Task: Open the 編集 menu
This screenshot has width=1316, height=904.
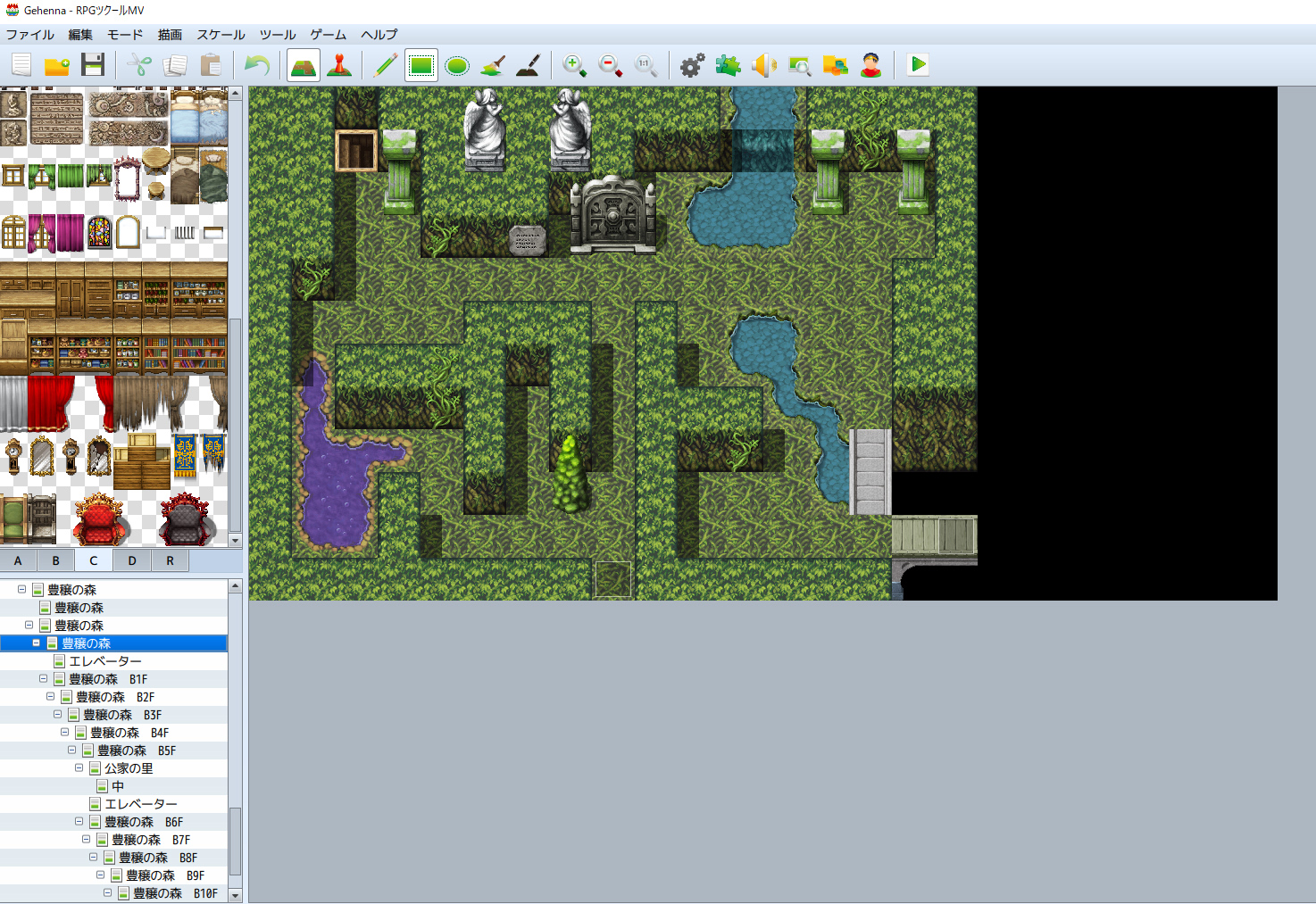Action: pyautogui.click(x=80, y=35)
